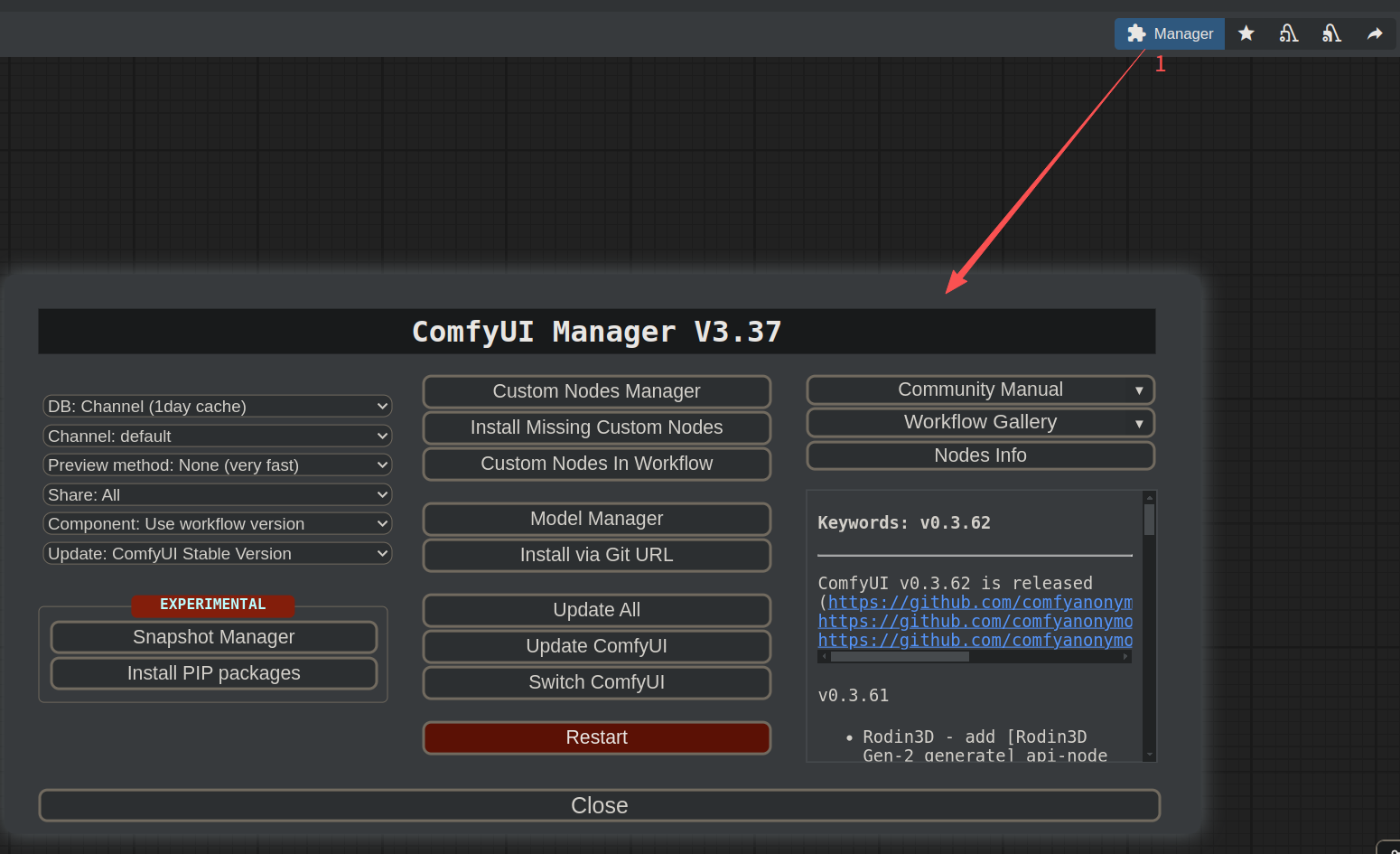The width and height of the screenshot is (1400, 854).
Task: Open the Channel: default dropdown
Action: 218,436
